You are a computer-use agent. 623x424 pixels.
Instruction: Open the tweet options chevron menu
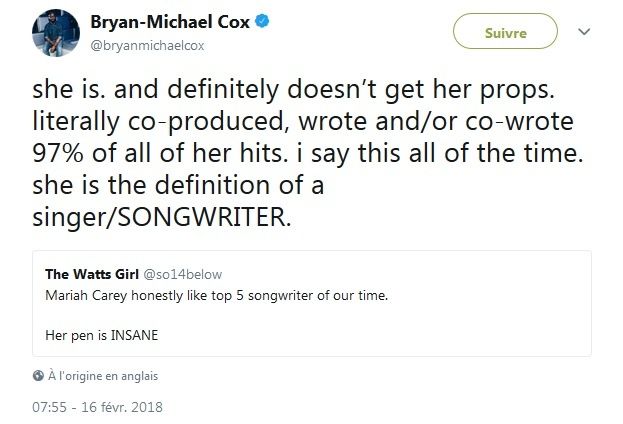(x=584, y=33)
